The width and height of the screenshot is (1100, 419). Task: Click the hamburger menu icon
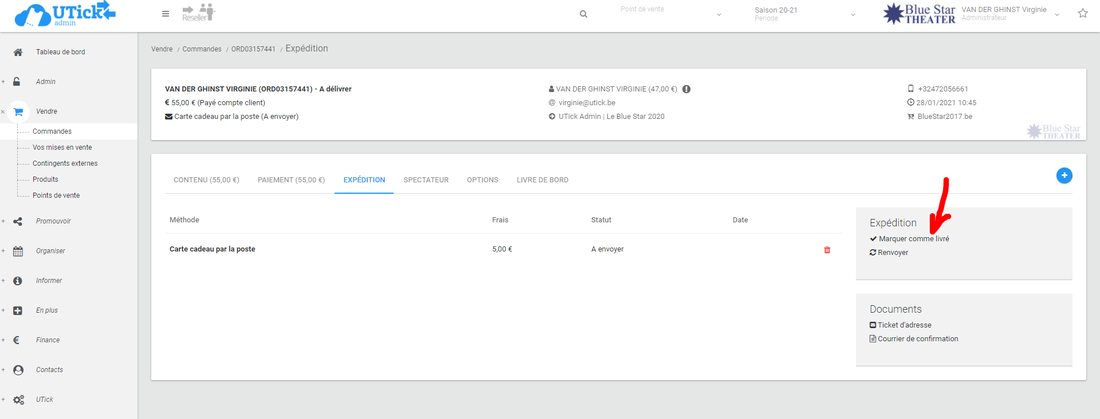(165, 14)
